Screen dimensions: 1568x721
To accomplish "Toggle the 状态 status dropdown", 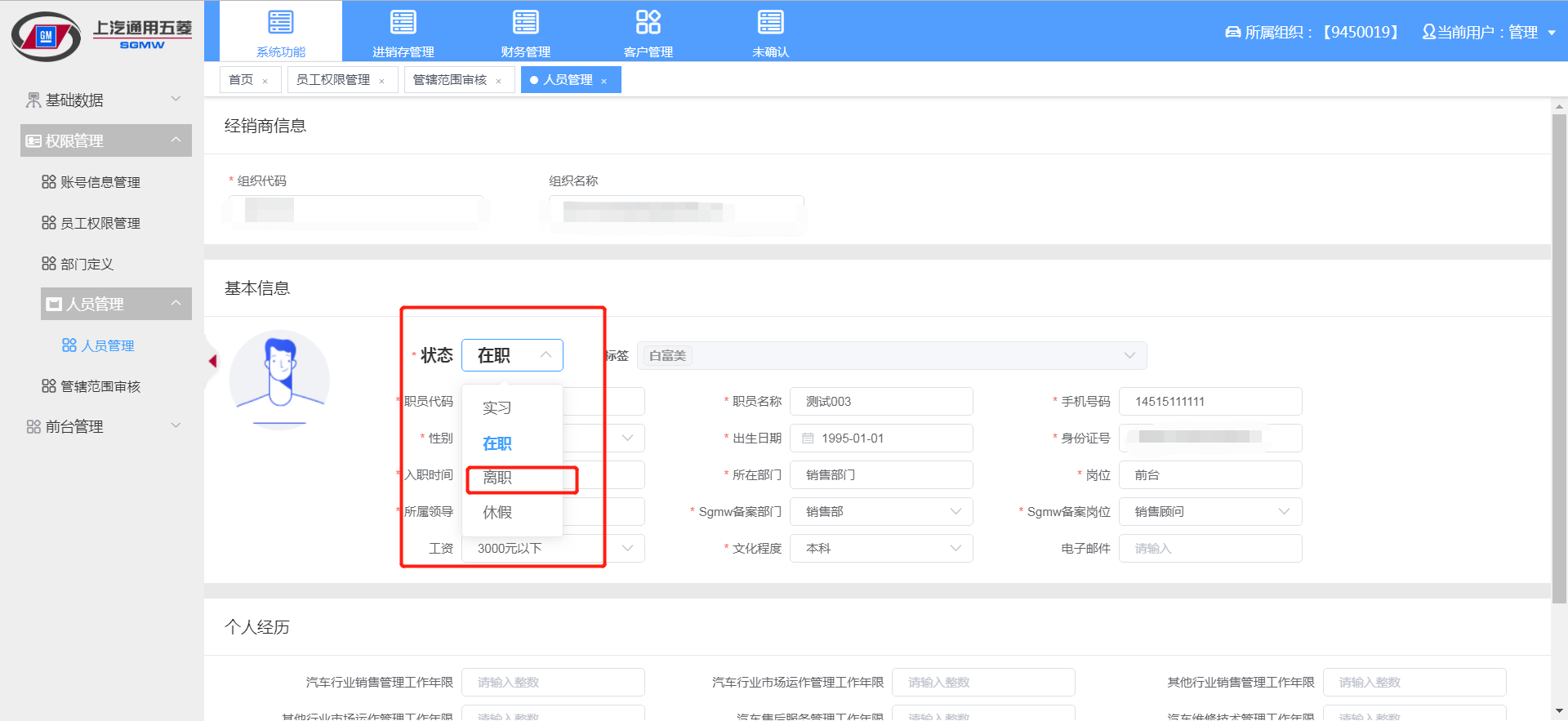I will pos(512,355).
